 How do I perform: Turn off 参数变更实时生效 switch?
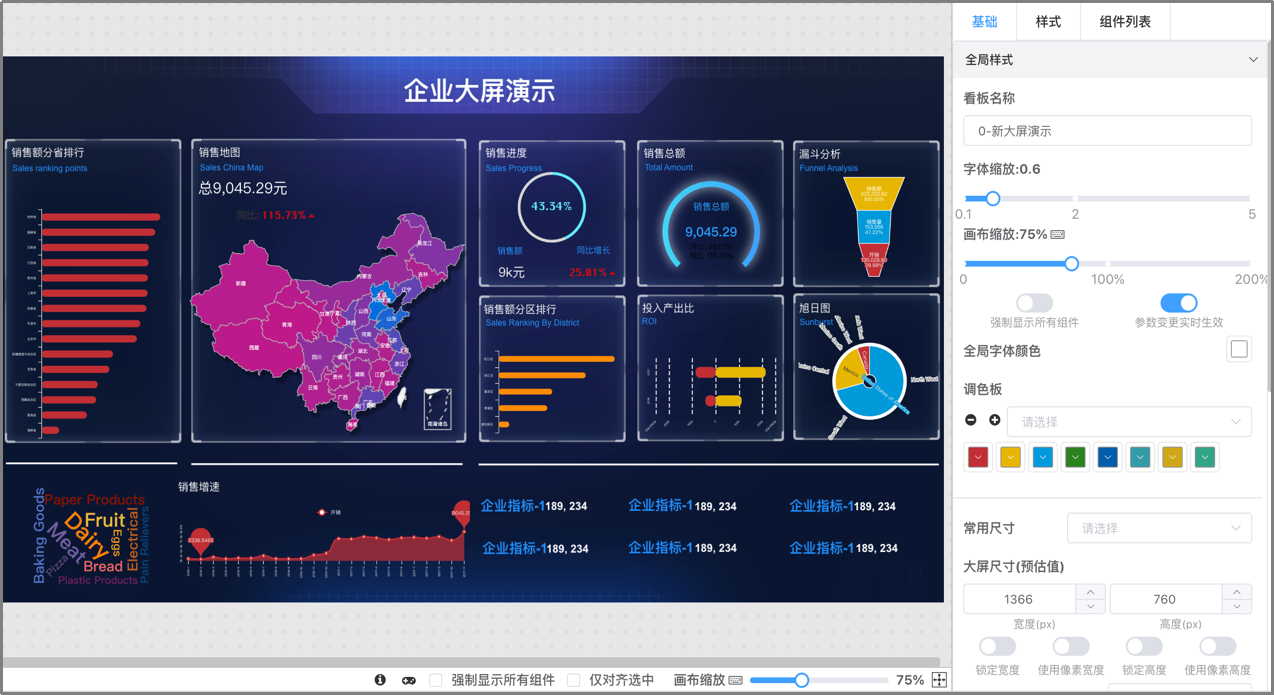click(x=1178, y=302)
